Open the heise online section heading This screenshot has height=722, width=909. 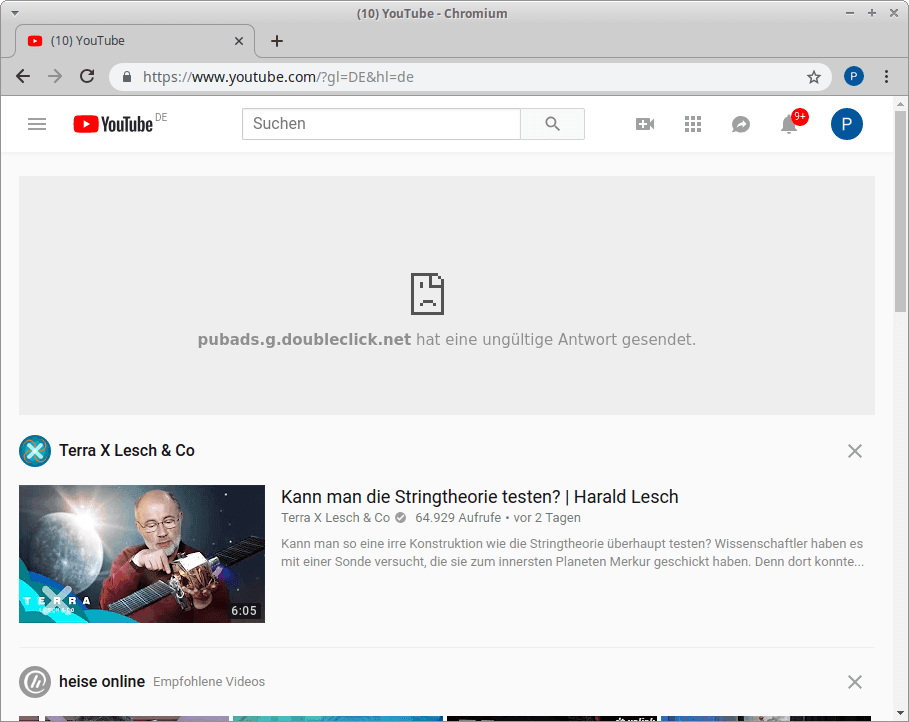click(x=102, y=681)
